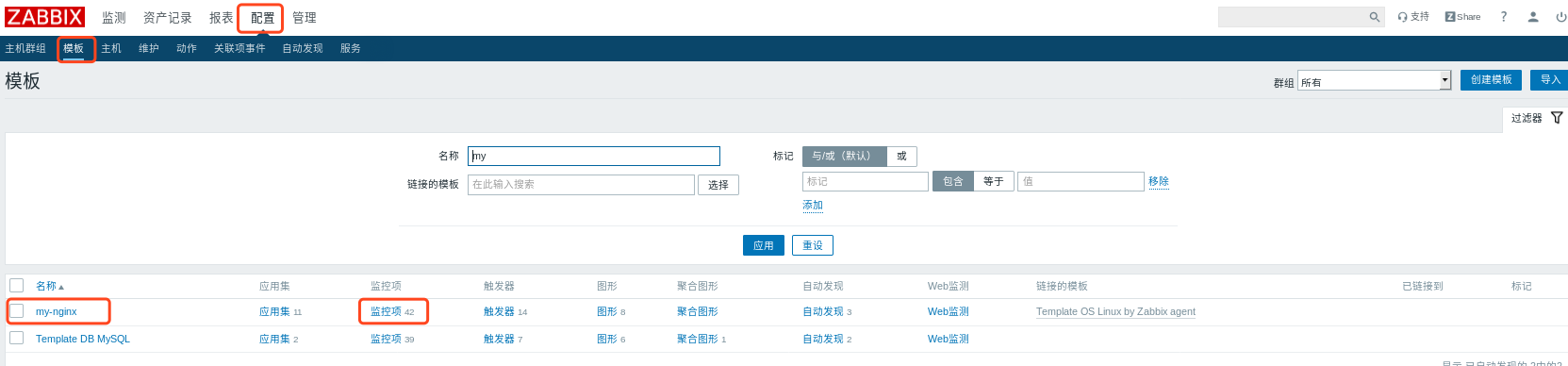Select the 或 tag mode option
1568x366 pixels.
(x=901, y=156)
